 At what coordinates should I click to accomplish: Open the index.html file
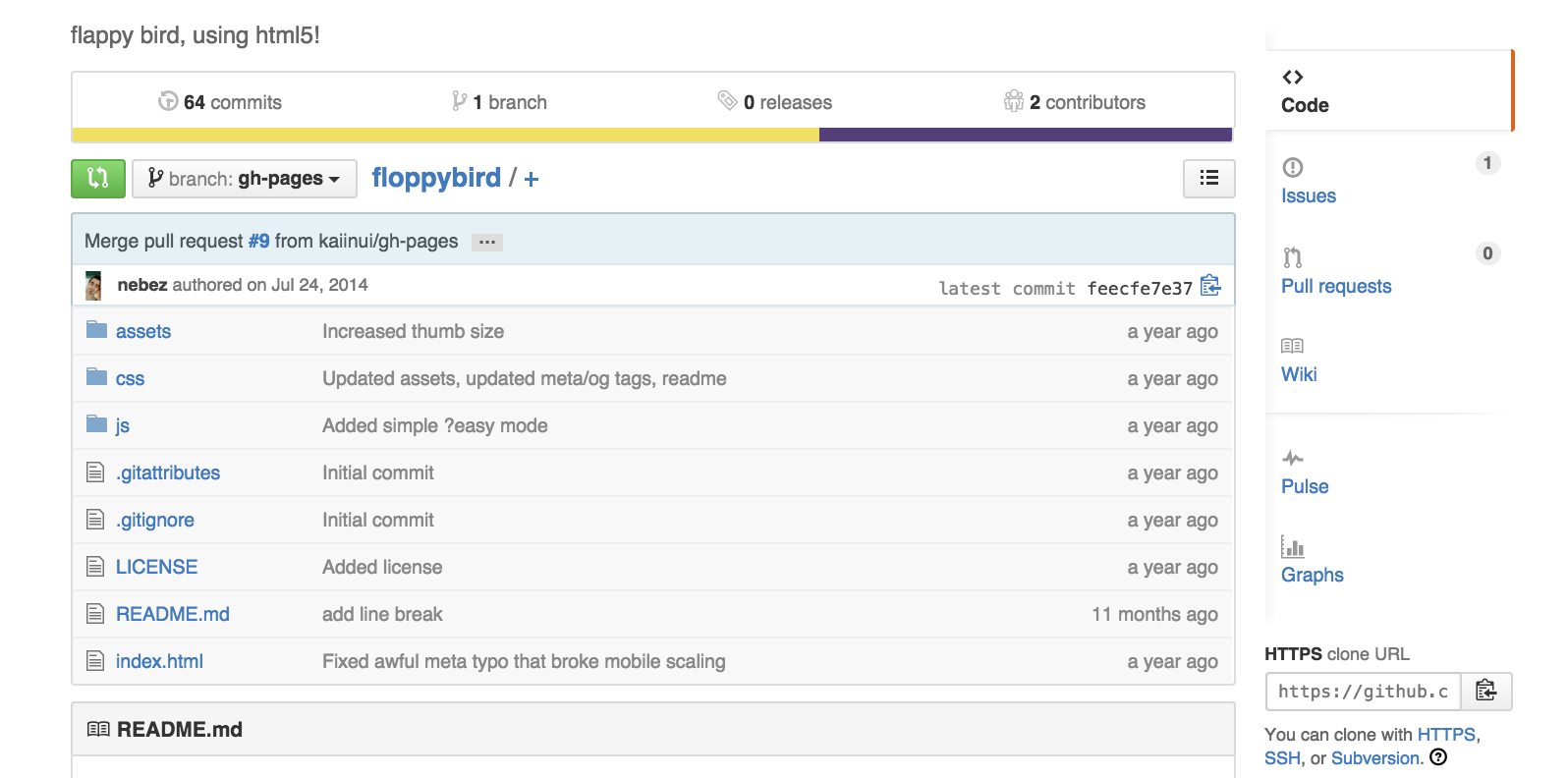tap(159, 661)
